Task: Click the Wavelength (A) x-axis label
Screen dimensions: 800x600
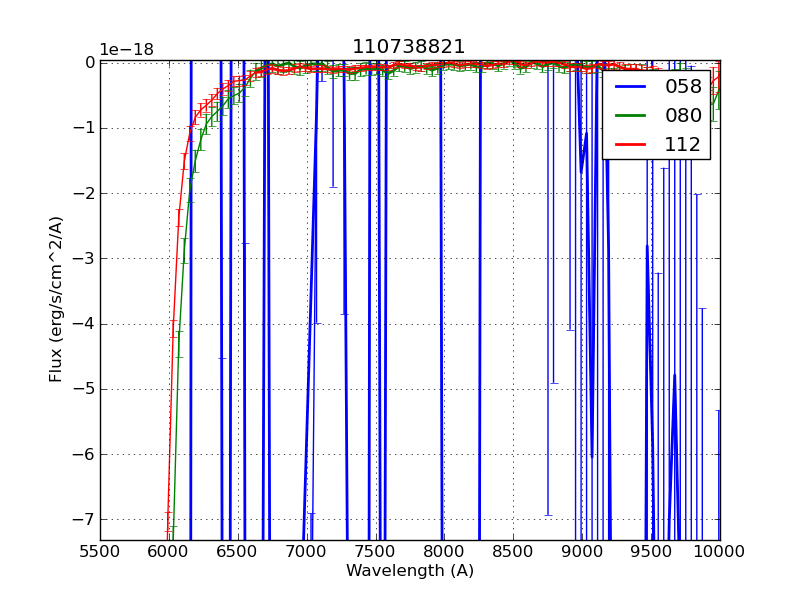Action: 410,571
